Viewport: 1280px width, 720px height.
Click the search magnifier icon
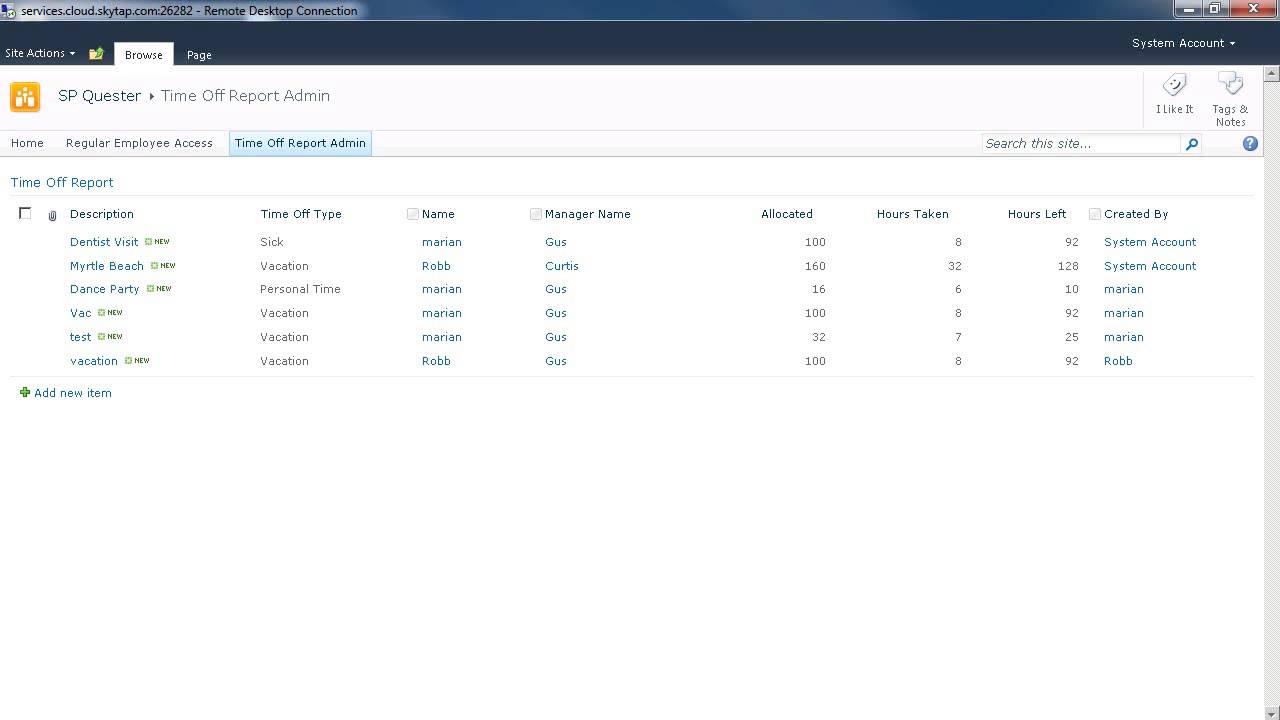(1191, 144)
